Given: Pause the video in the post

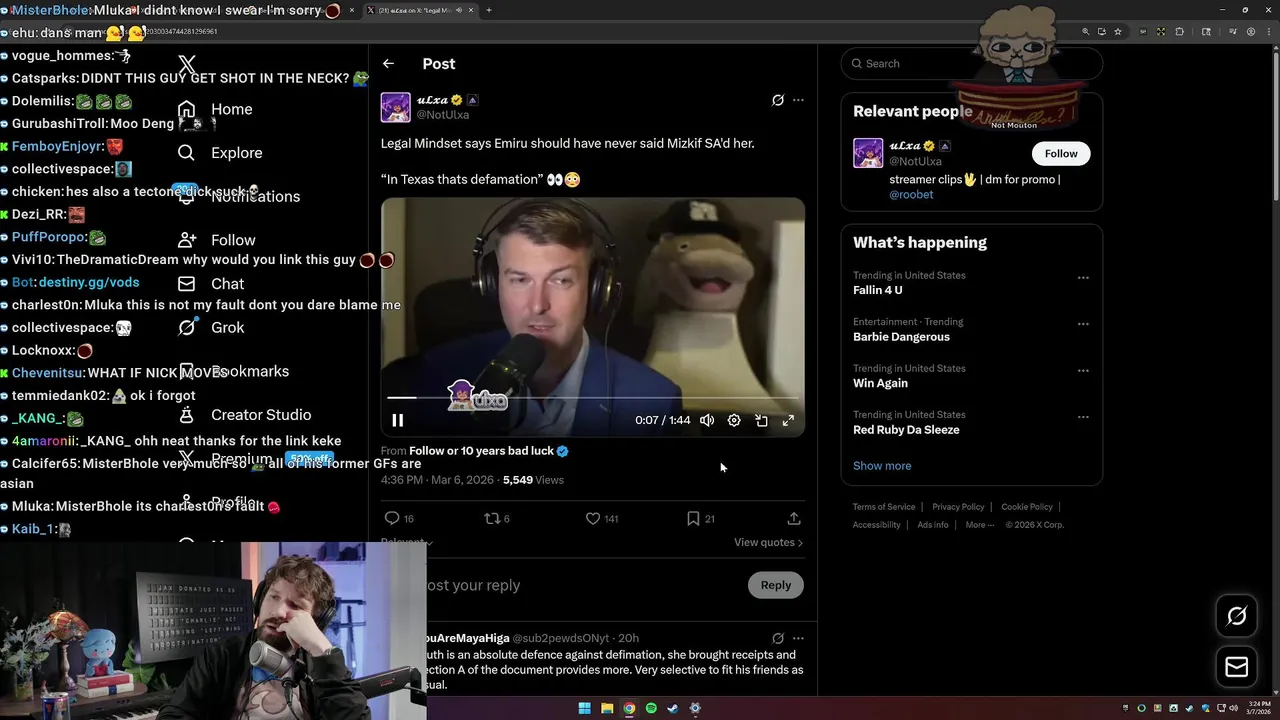Looking at the screenshot, I should pyautogui.click(x=397, y=421).
